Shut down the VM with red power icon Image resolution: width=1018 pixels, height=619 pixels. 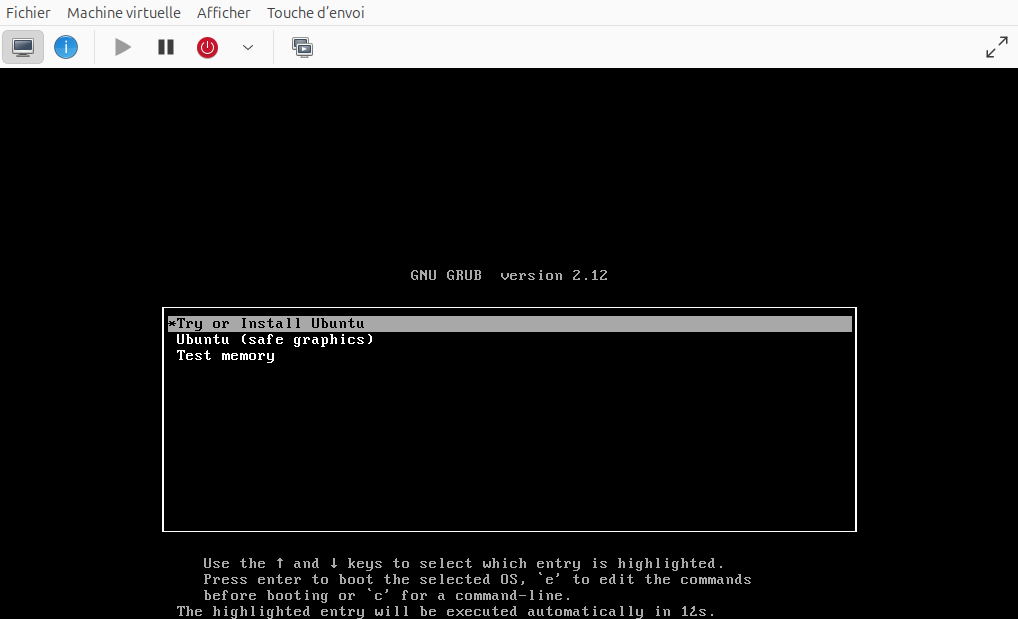pos(207,47)
